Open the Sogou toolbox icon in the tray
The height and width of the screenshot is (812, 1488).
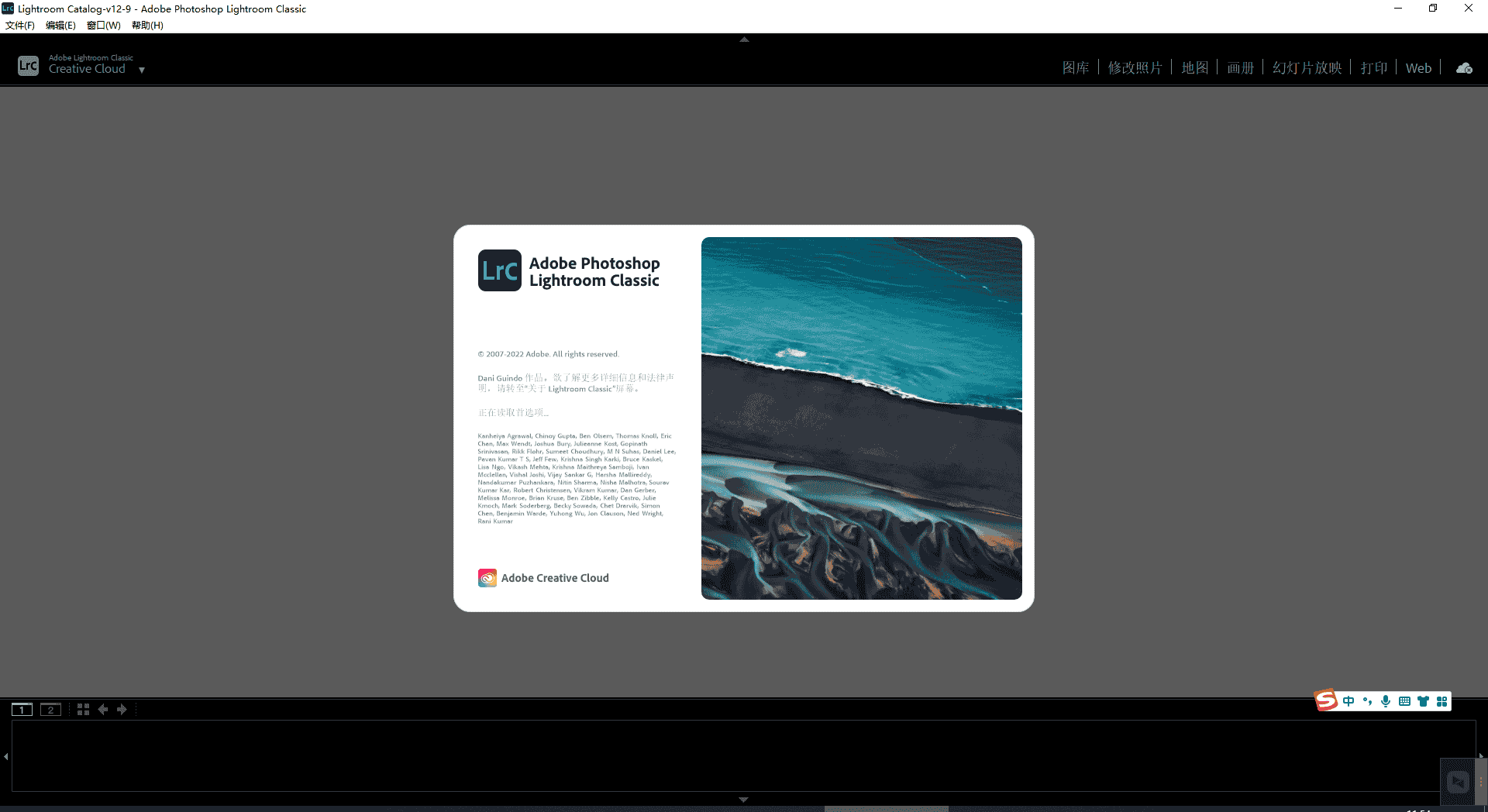point(1442,701)
